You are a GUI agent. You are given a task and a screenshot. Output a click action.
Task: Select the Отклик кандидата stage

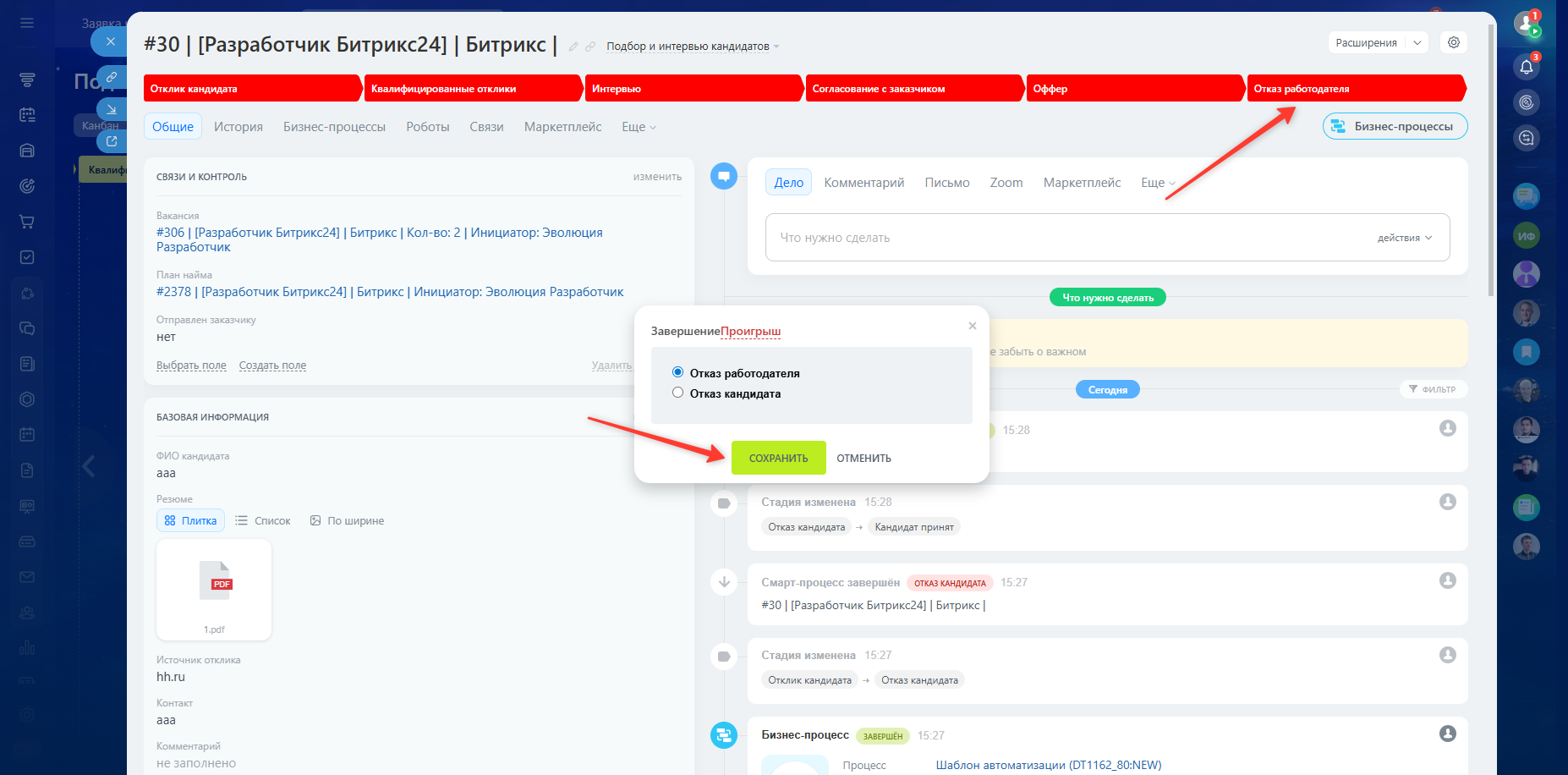[x=252, y=88]
